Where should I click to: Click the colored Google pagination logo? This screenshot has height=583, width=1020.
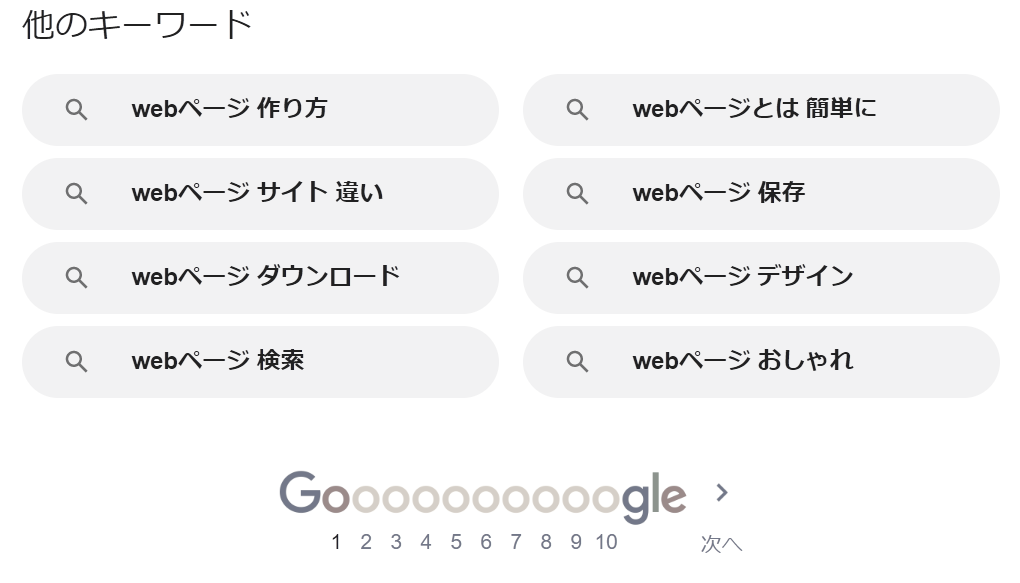482,496
